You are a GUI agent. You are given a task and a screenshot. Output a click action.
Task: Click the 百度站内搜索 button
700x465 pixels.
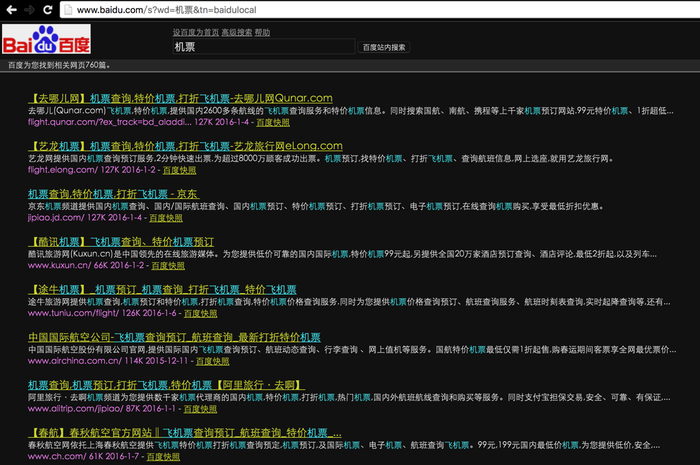[x=384, y=47]
